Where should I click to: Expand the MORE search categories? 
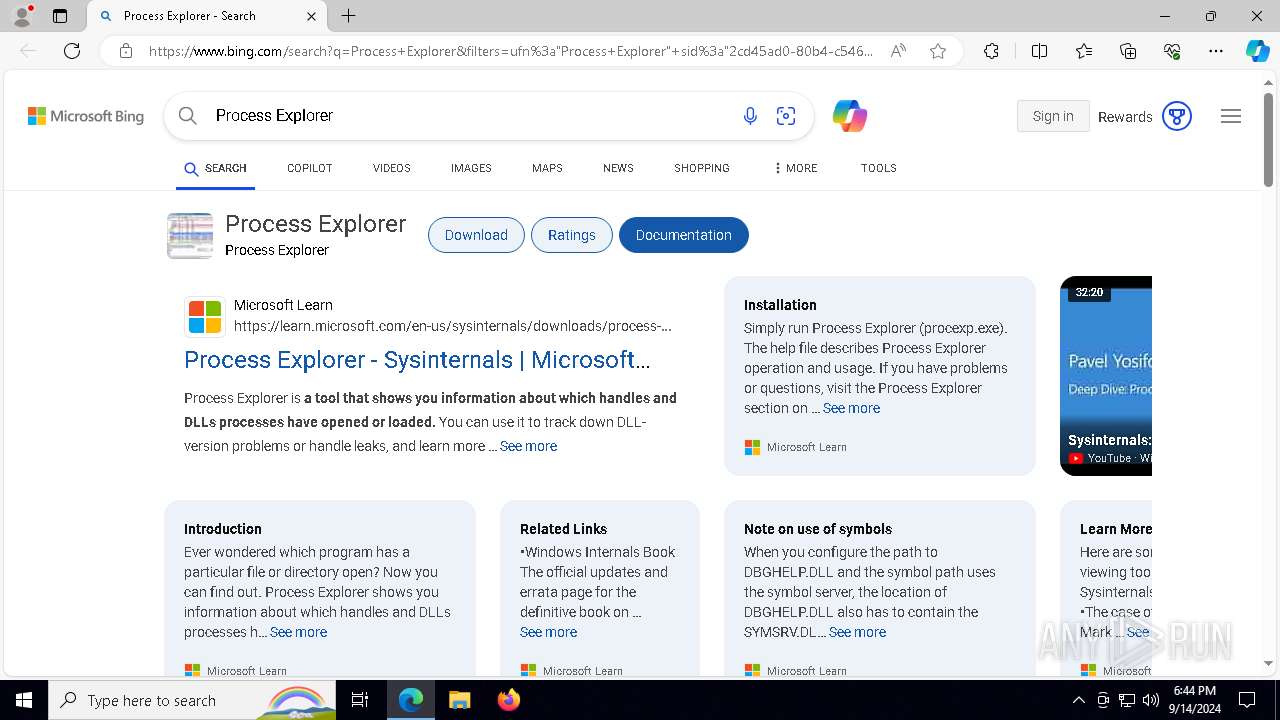[x=795, y=168]
